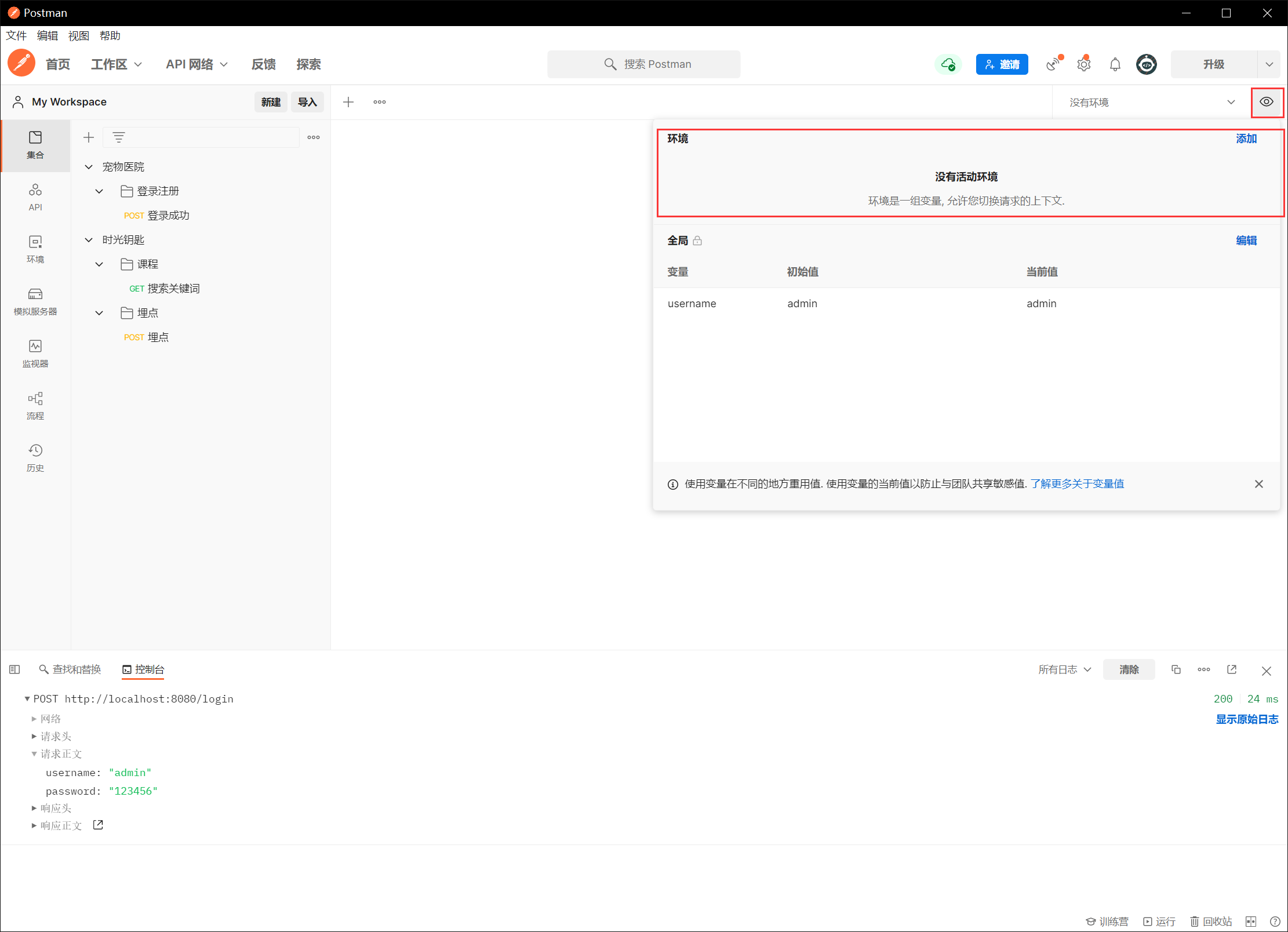Open the 所有日志 log filter dropdown
Viewport: 1288px width, 932px height.
tap(1064, 669)
